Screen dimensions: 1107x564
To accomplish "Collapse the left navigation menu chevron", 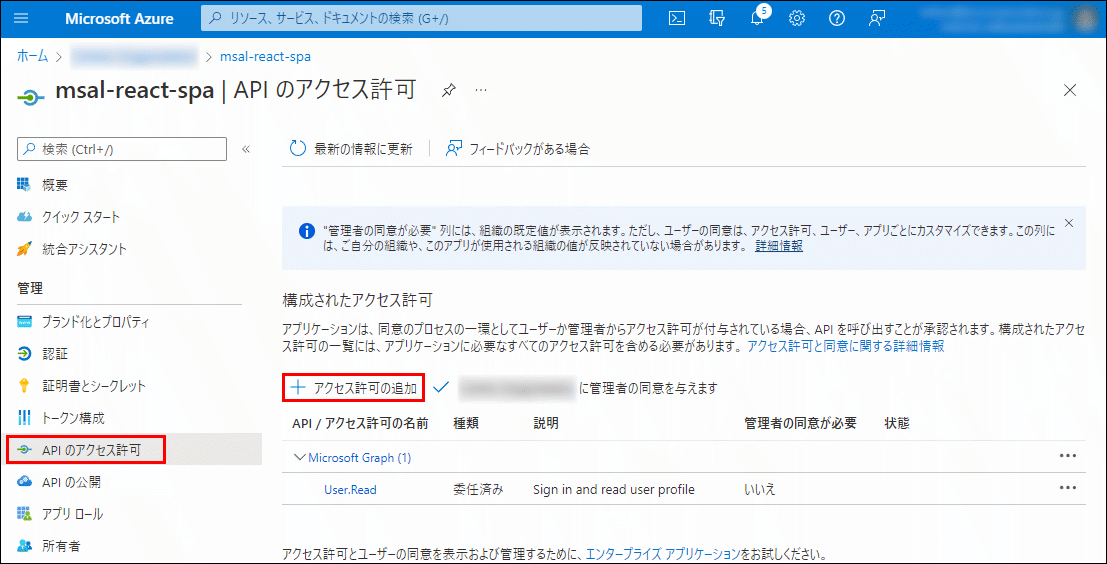I will click(246, 149).
